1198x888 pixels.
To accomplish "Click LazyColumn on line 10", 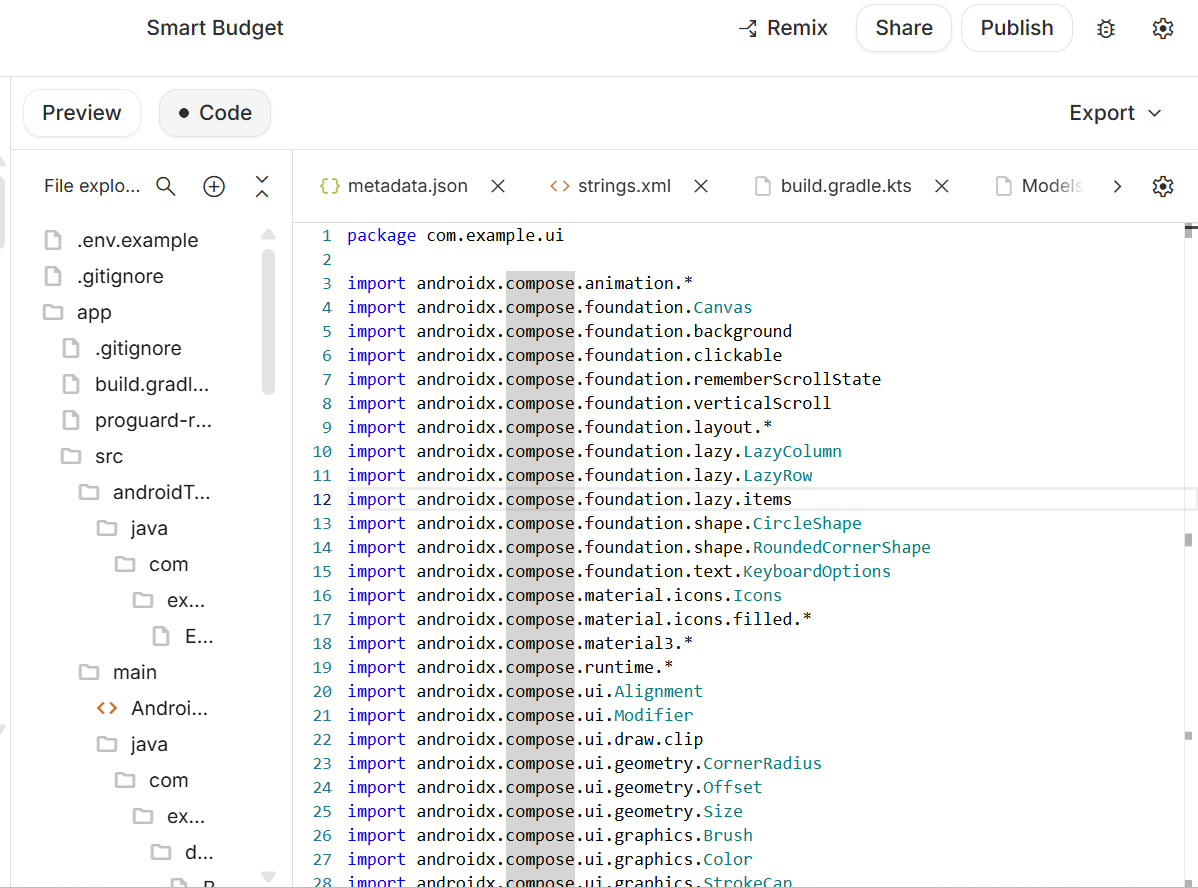I will tap(792, 451).
